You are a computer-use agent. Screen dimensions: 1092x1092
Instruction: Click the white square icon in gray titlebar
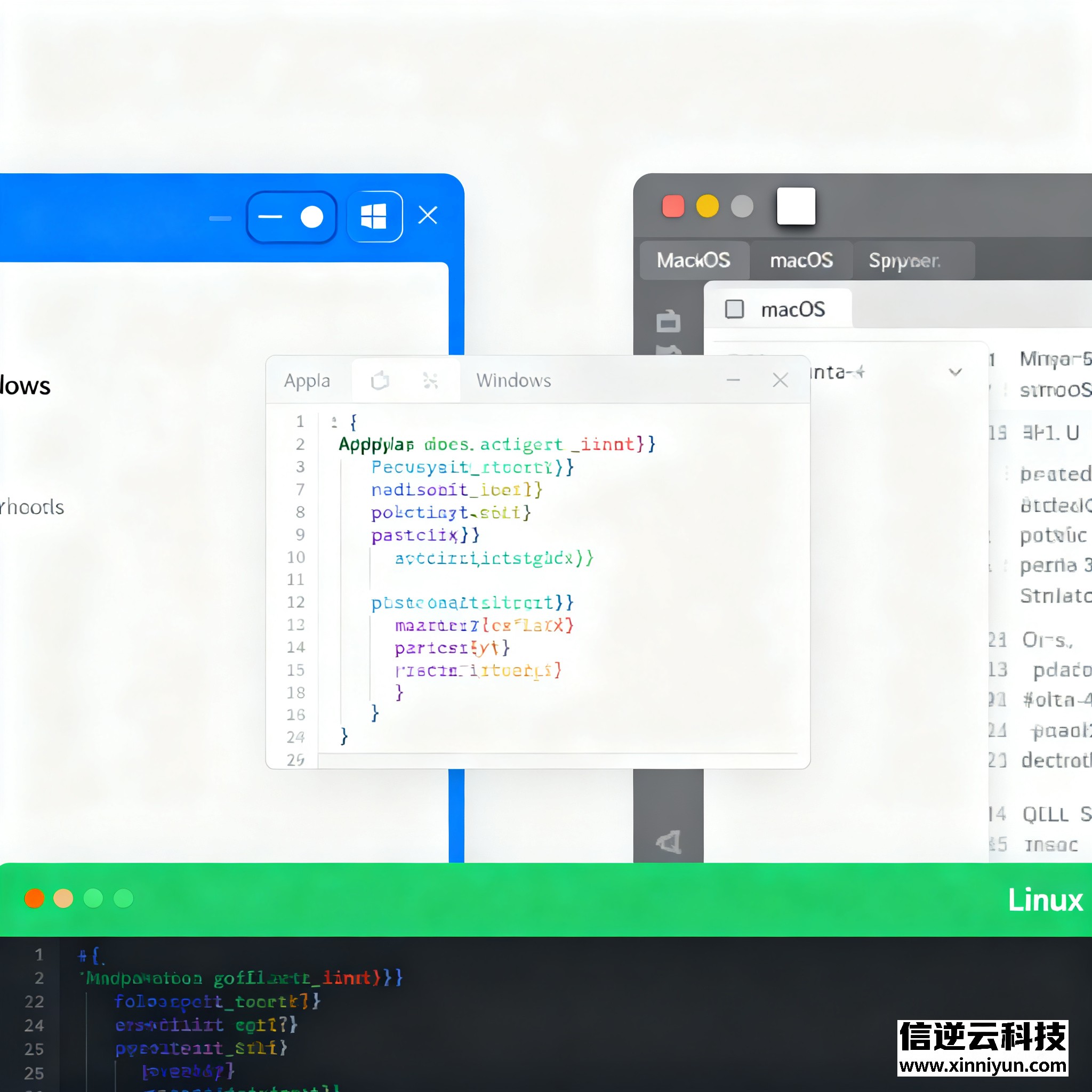(x=796, y=206)
